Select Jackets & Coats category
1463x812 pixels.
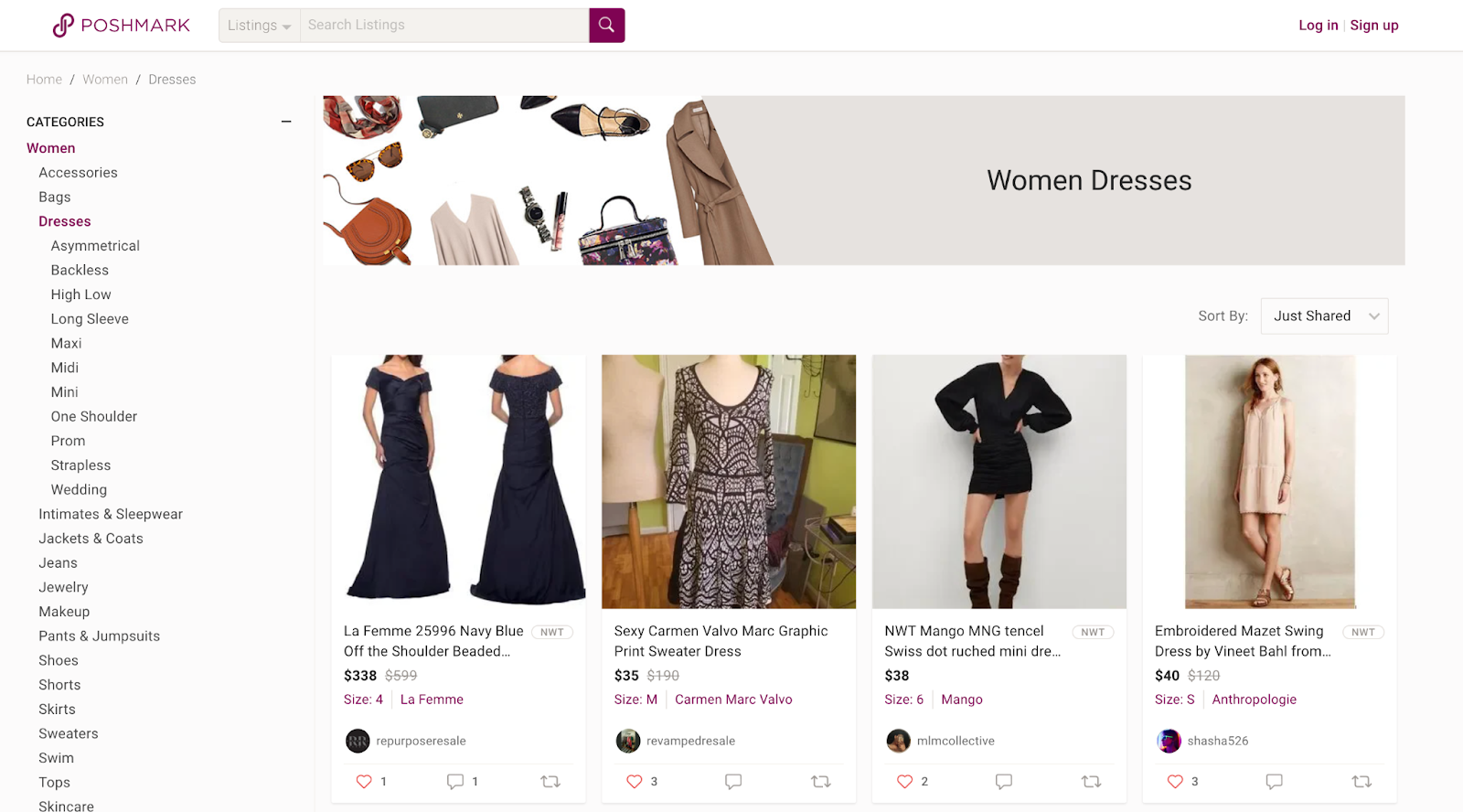point(91,539)
